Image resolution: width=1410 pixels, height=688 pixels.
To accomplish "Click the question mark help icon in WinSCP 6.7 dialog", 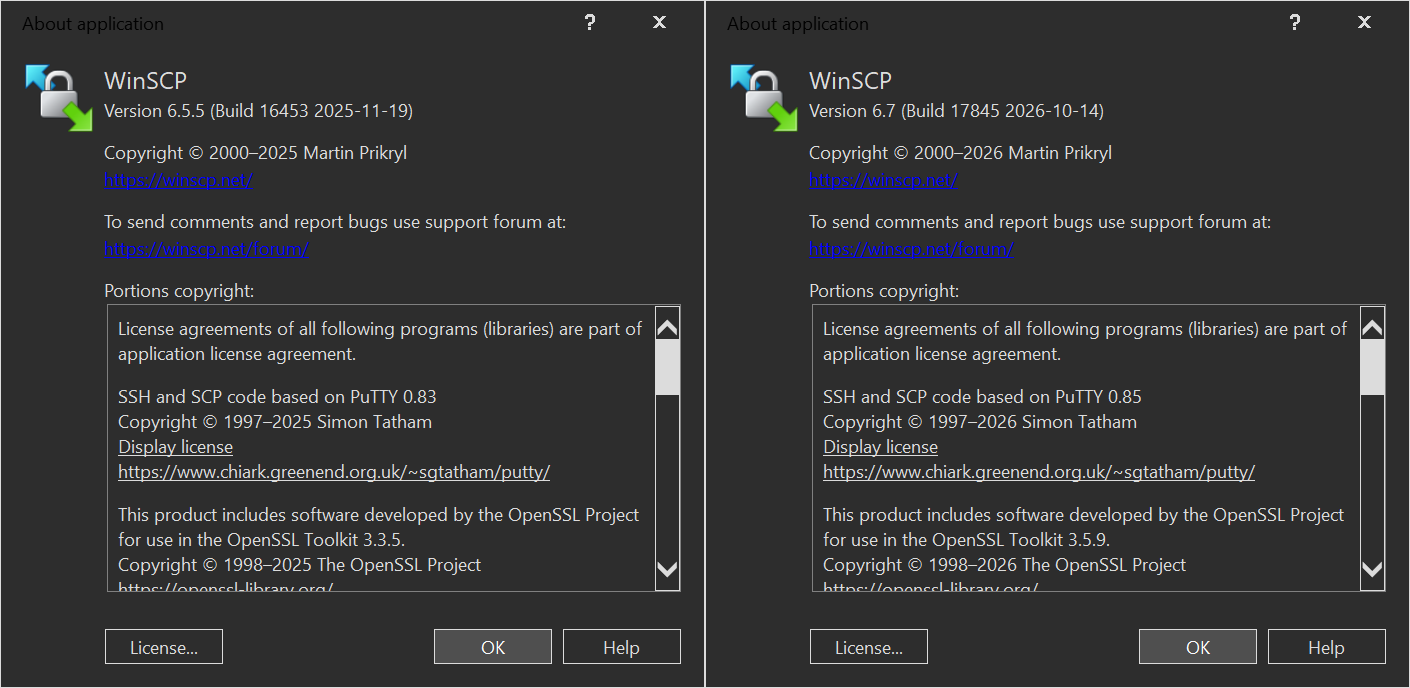I will pos(1295,23).
